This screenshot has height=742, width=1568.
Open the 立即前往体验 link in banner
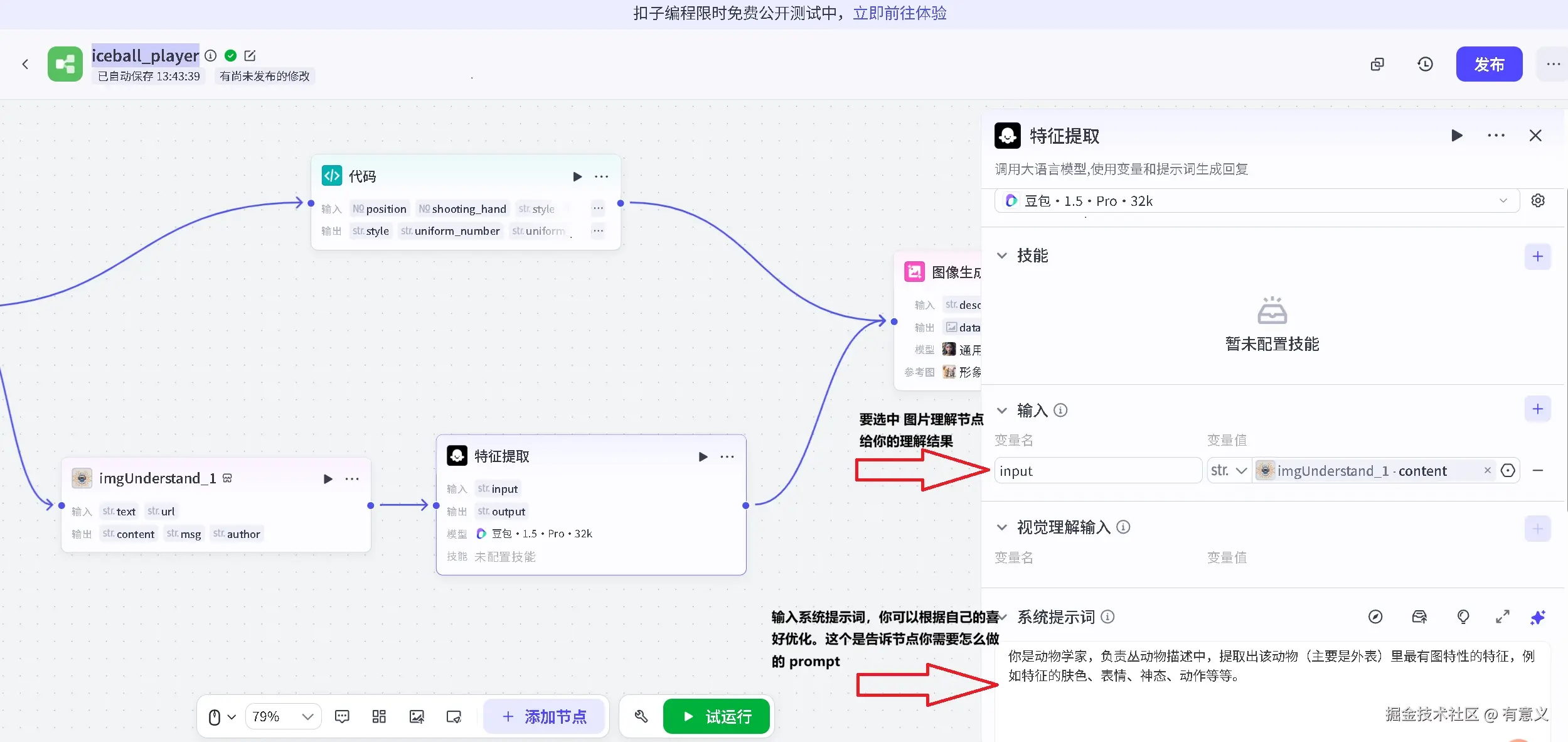(x=899, y=13)
